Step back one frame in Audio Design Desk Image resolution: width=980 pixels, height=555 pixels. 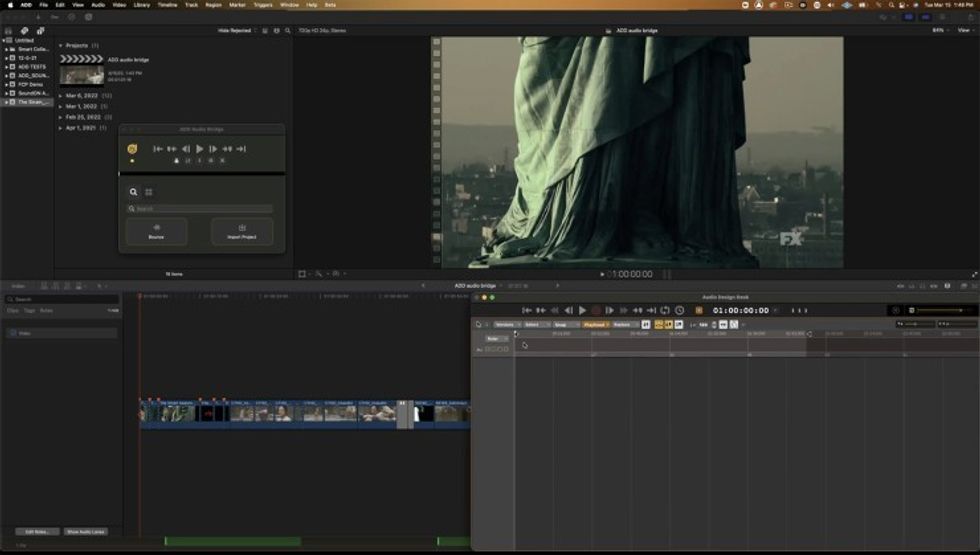point(568,310)
